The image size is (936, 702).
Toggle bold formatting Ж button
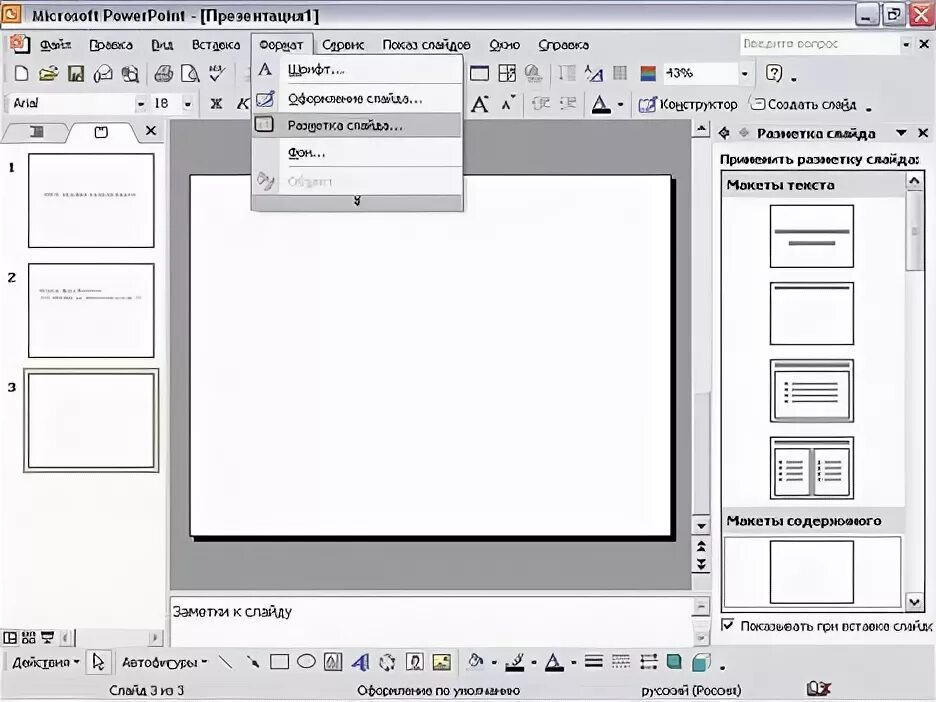(x=216, y=104)
